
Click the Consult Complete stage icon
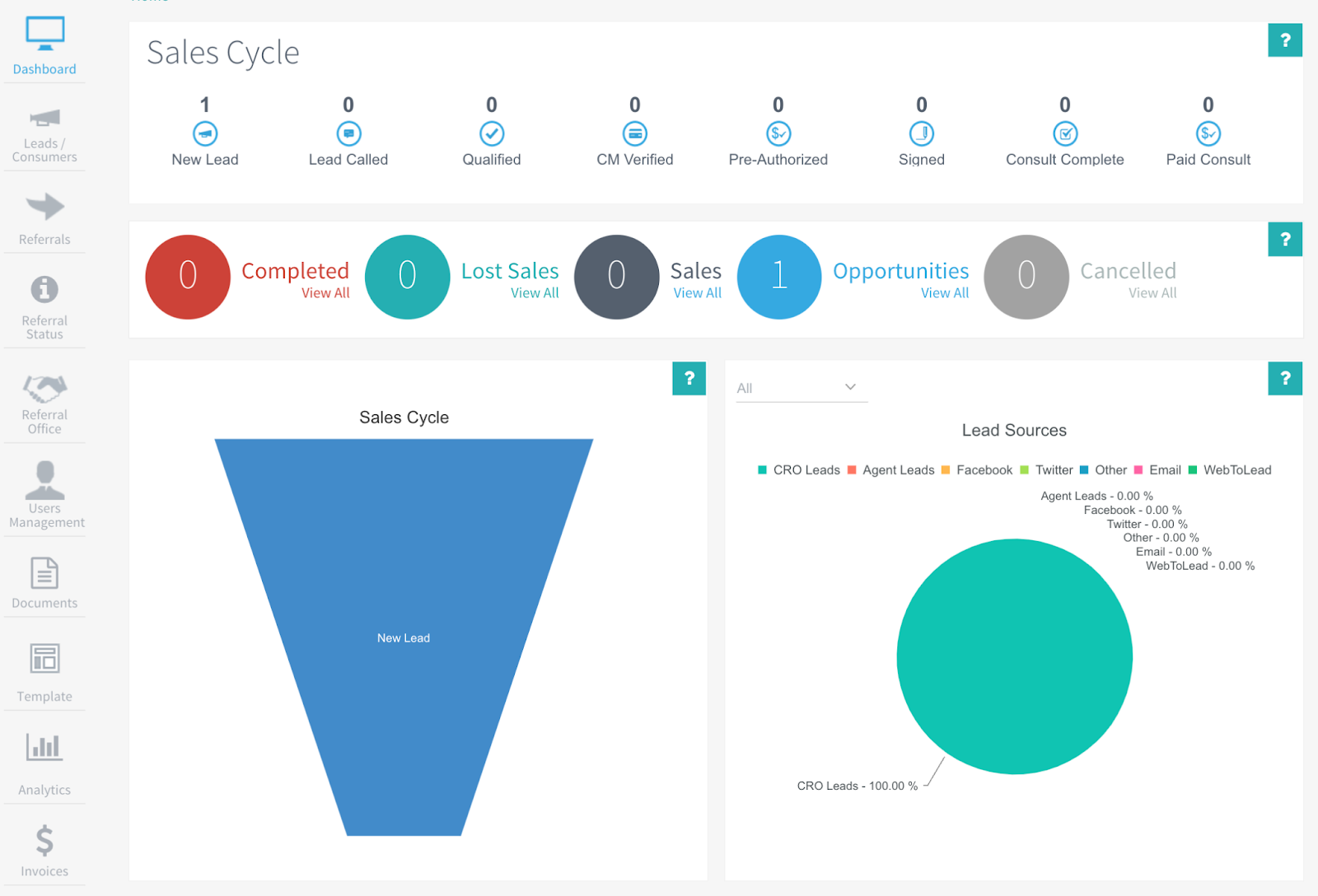tap(1065, 133)
